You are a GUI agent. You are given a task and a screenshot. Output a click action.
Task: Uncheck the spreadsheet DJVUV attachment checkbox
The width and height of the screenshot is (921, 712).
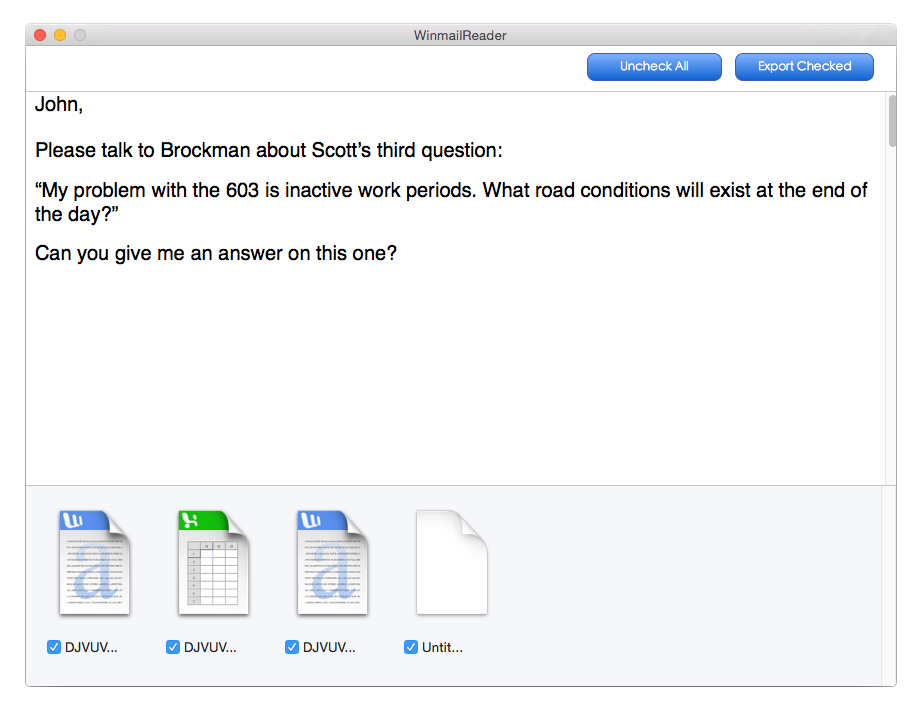173,647
